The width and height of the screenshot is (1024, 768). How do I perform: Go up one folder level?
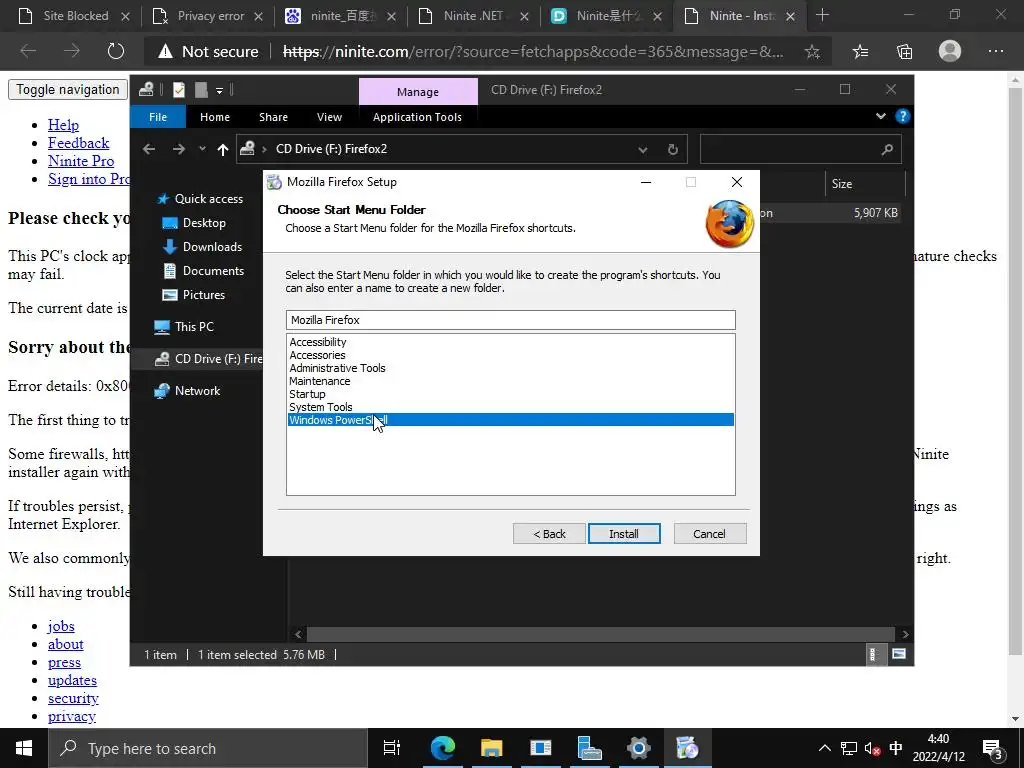point(223,150)
